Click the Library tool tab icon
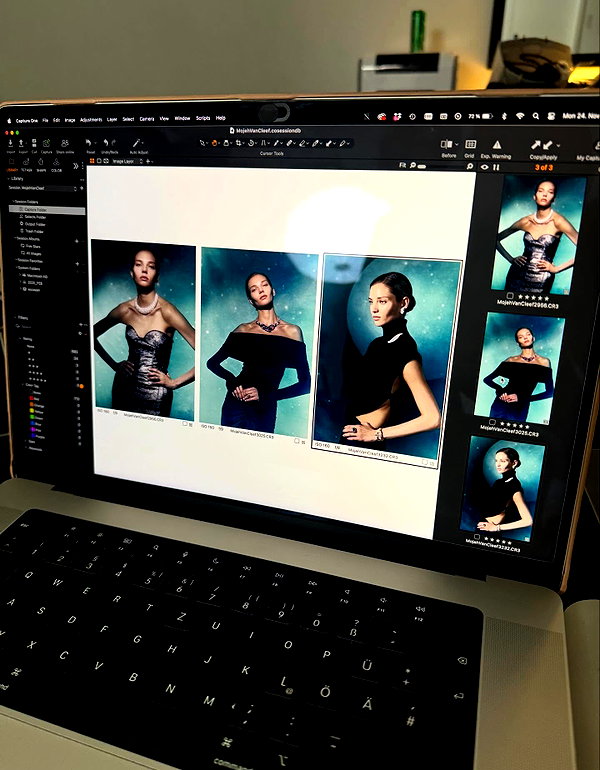The height and width of the screenshot is (770, 600). (x=11, y=162)
